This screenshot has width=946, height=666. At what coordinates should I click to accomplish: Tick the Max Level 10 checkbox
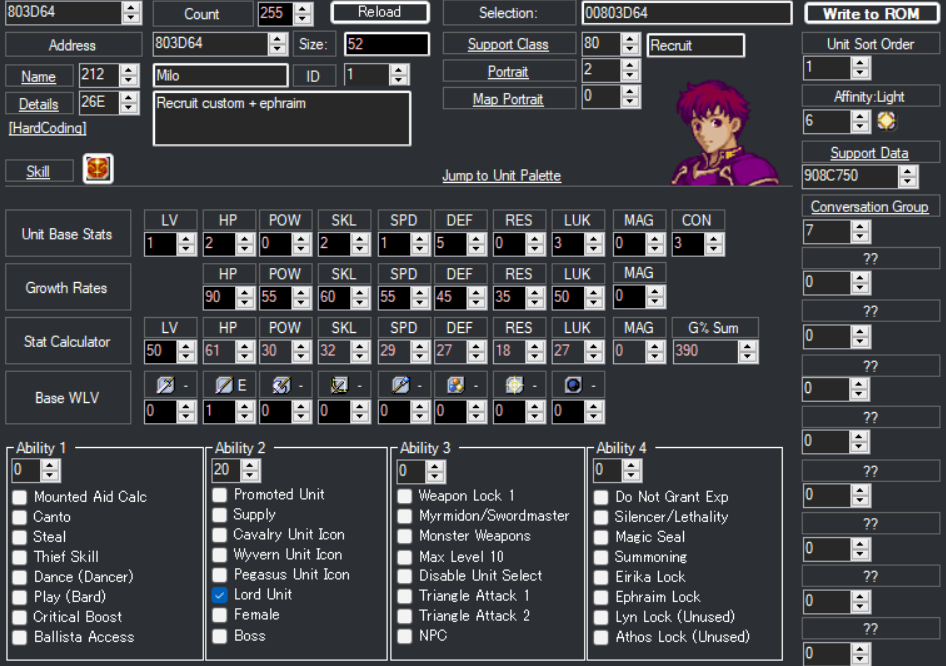[405, 556]
